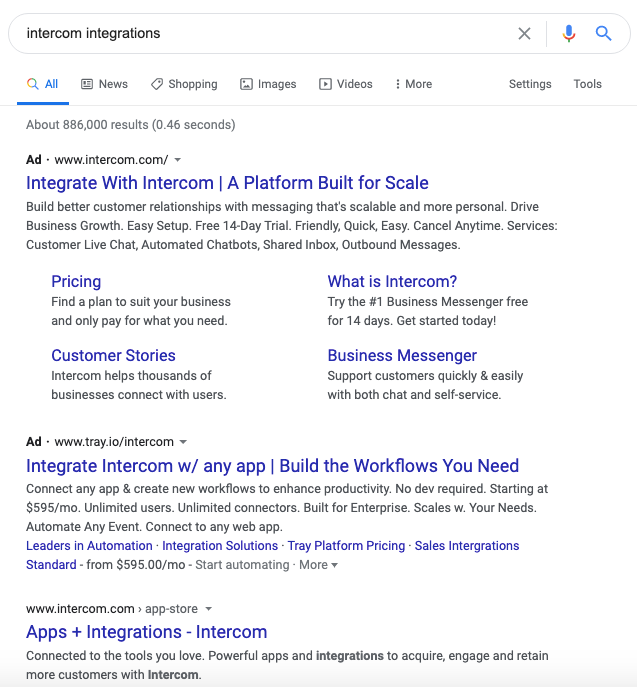Click the 'About 886,000 results' text

(x=131, y=125)
